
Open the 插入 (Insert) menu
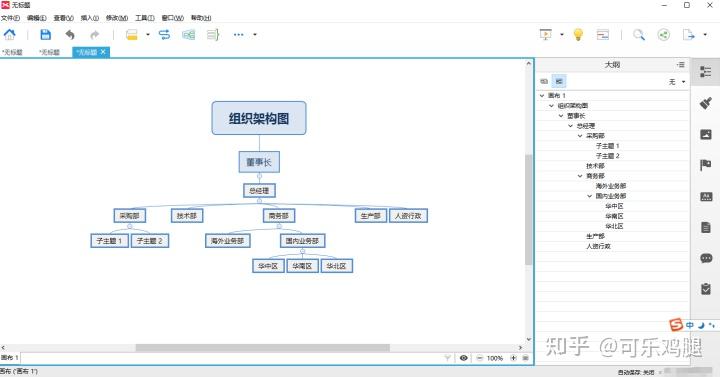tap(90, 18)
